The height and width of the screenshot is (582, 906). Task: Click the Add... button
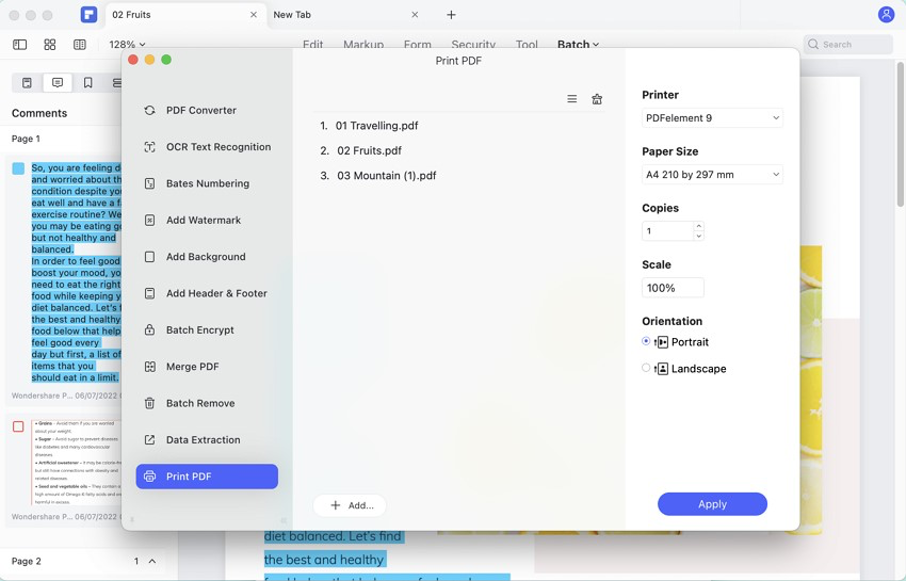(350, 505)
